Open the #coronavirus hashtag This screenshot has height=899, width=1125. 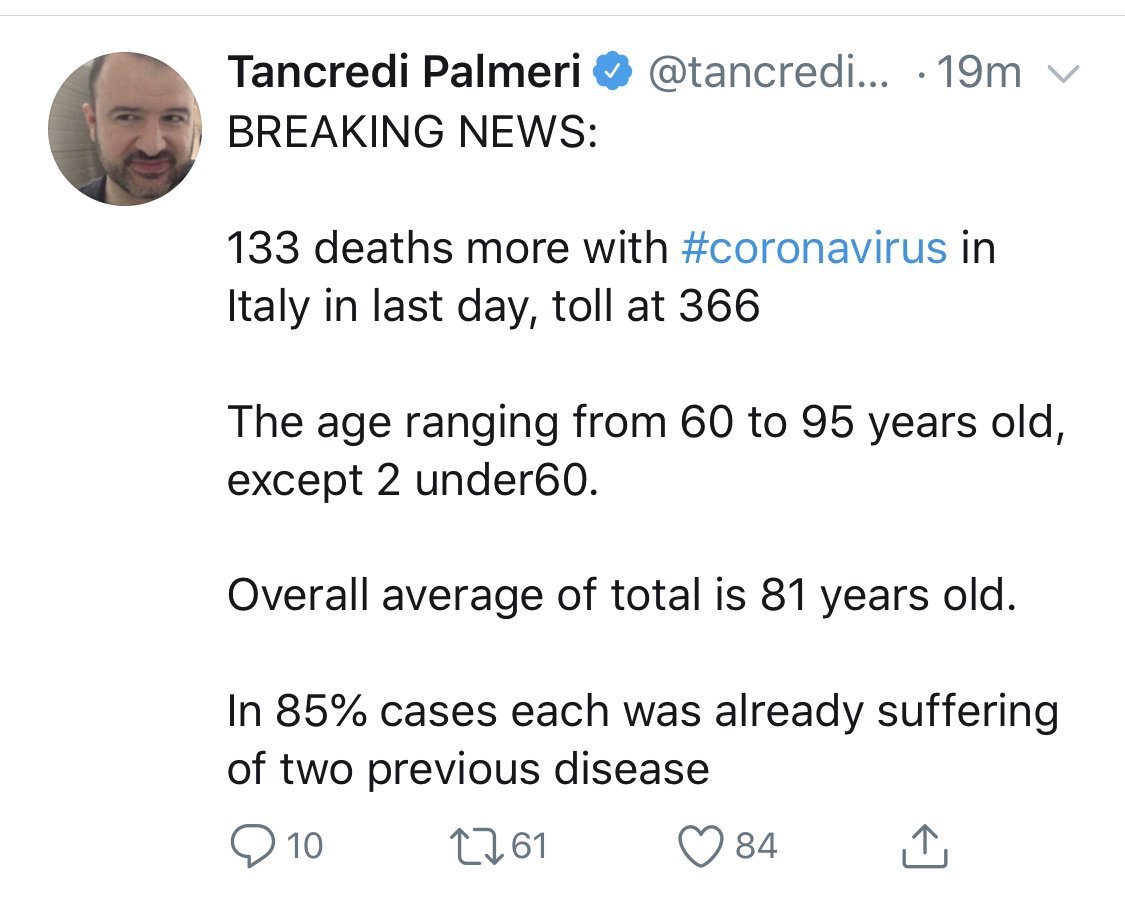814,247
